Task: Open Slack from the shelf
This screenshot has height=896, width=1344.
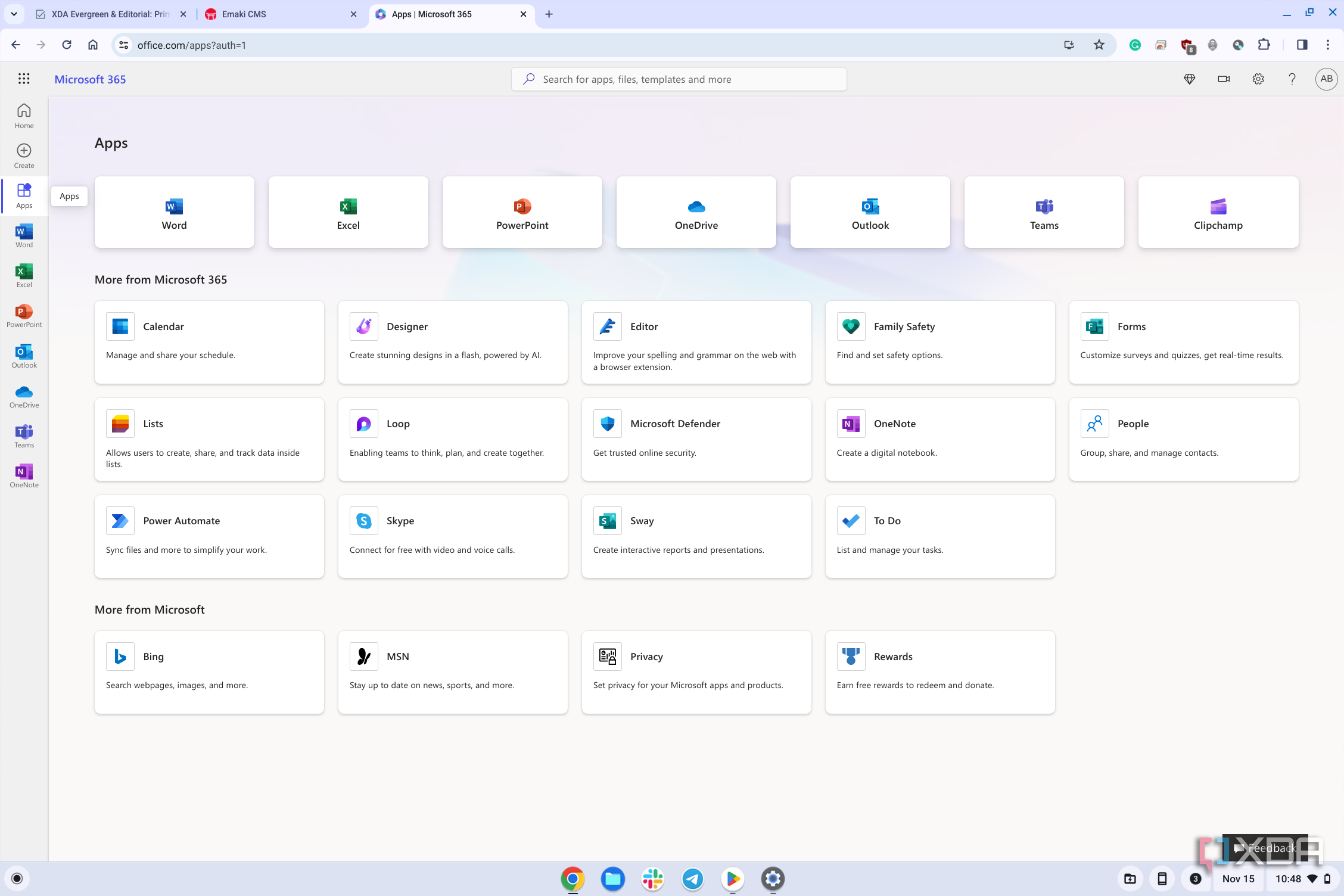Action: tap(652, 878)
